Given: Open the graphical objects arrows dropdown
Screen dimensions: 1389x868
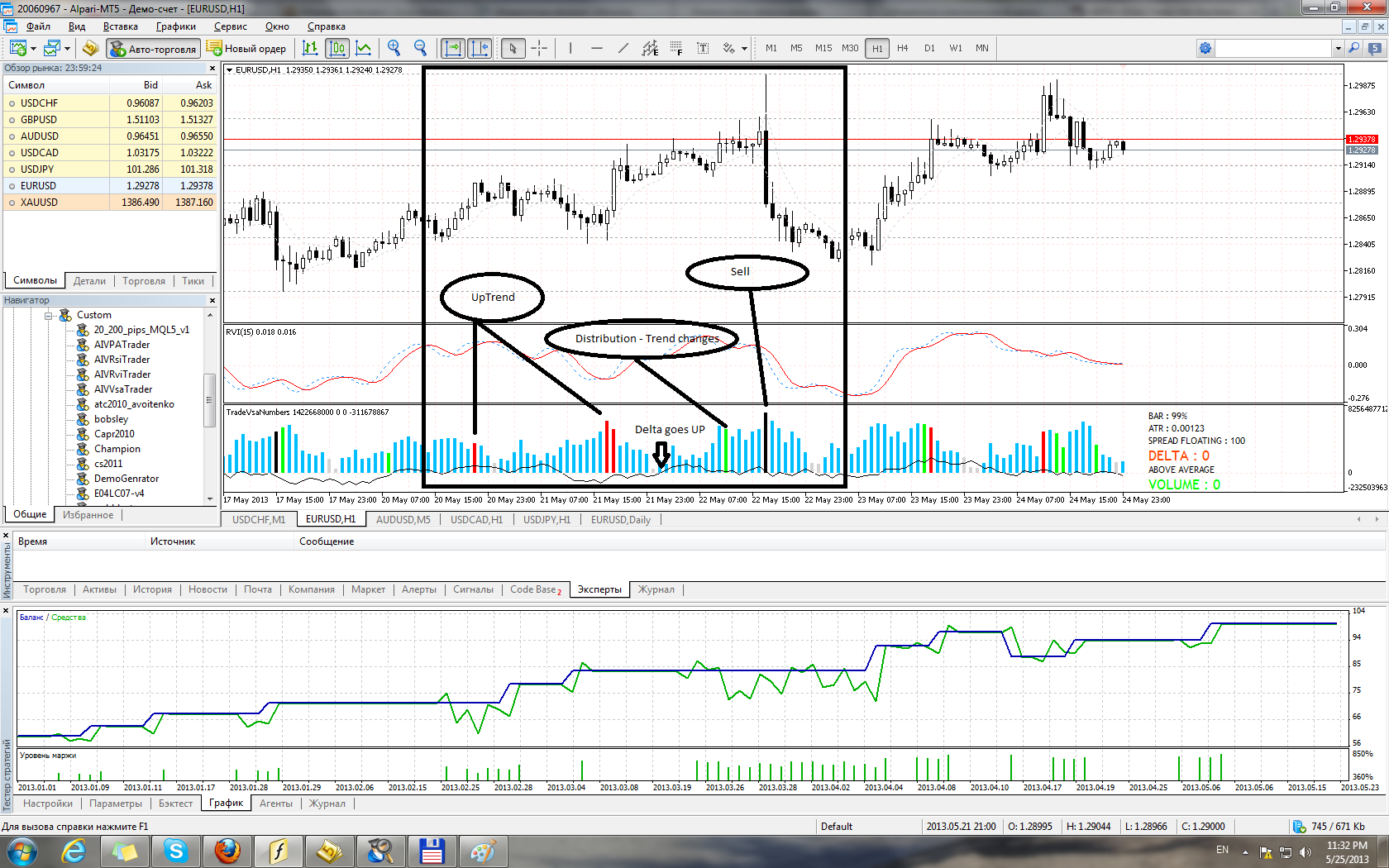Looking at the screenshot, I should [744, 49].
